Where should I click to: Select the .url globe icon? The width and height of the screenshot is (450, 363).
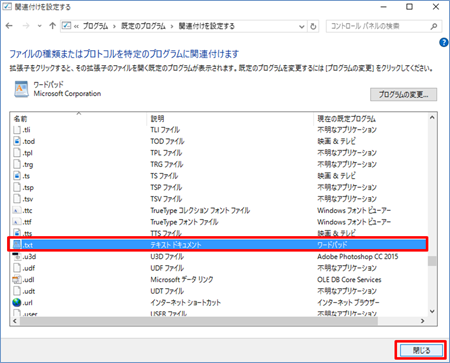17,303
